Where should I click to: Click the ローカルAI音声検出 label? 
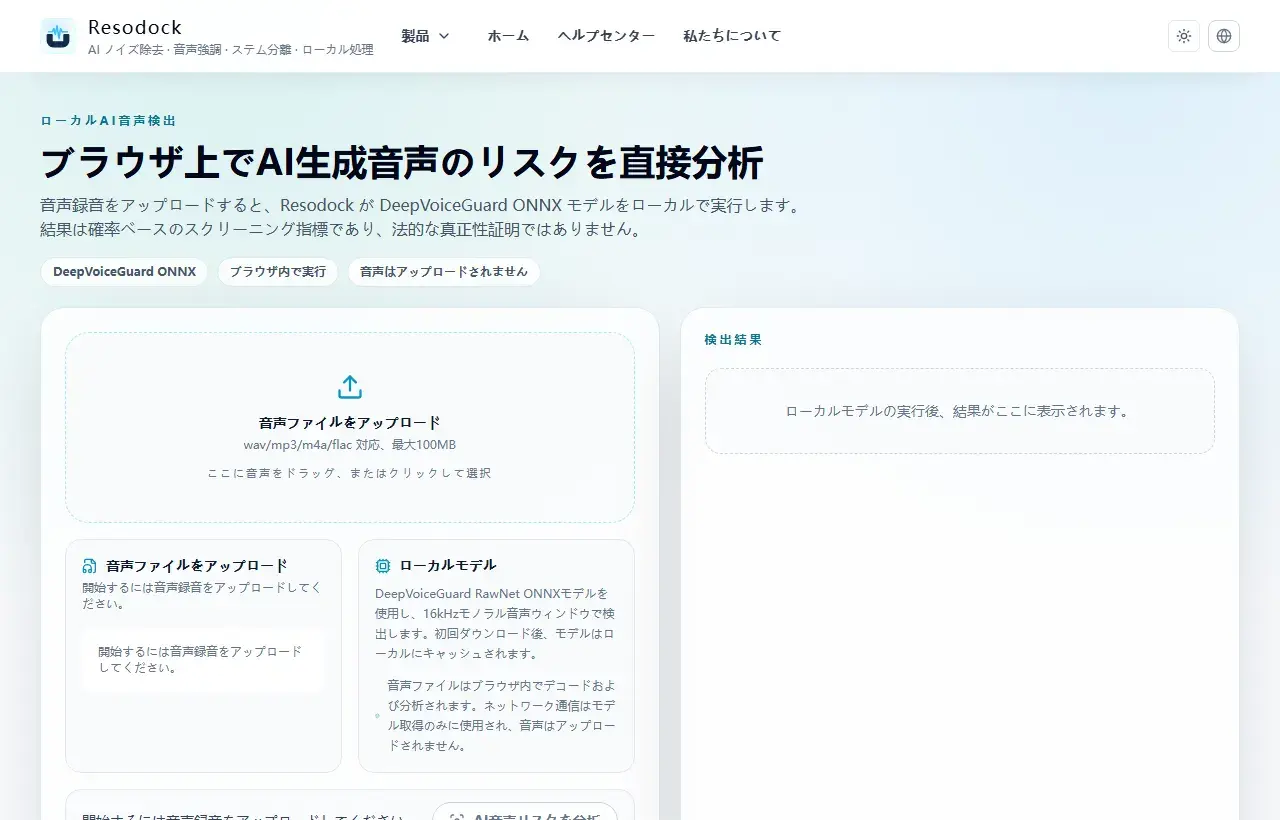[108, 120]
